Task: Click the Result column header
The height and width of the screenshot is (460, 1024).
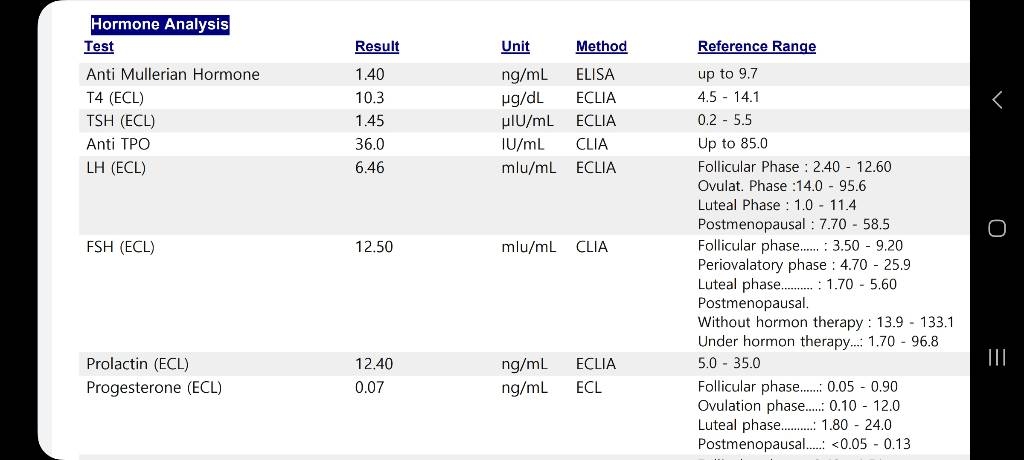Action: coord(377,46)
